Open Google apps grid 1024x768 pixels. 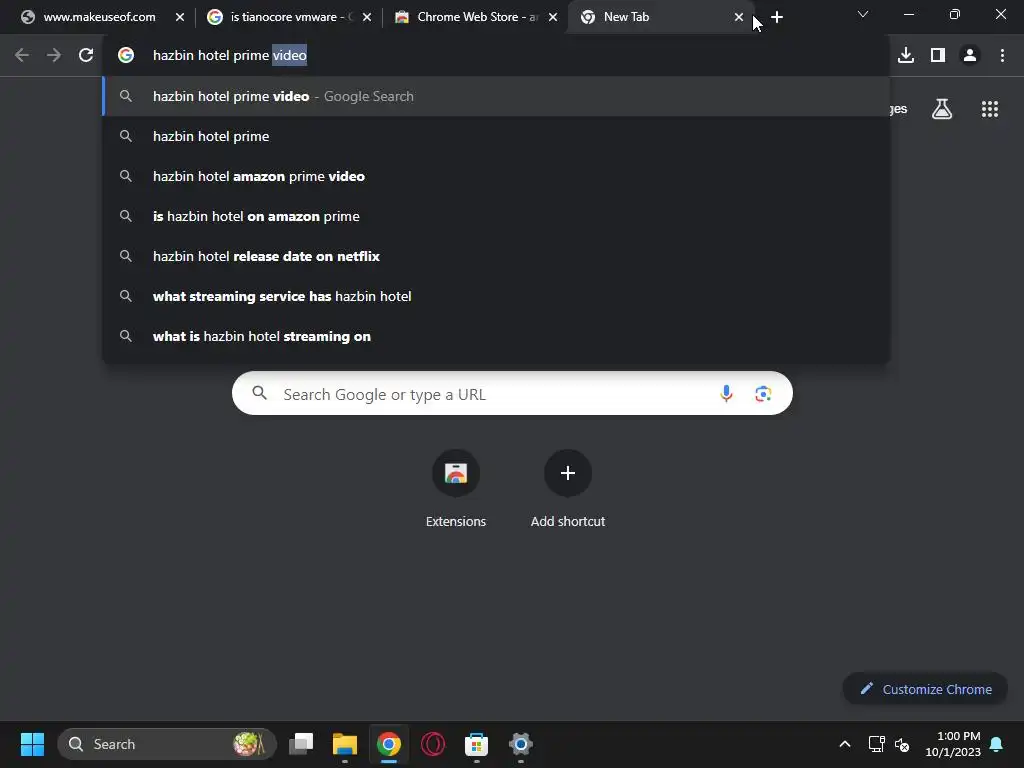click(x=990, y=109)
